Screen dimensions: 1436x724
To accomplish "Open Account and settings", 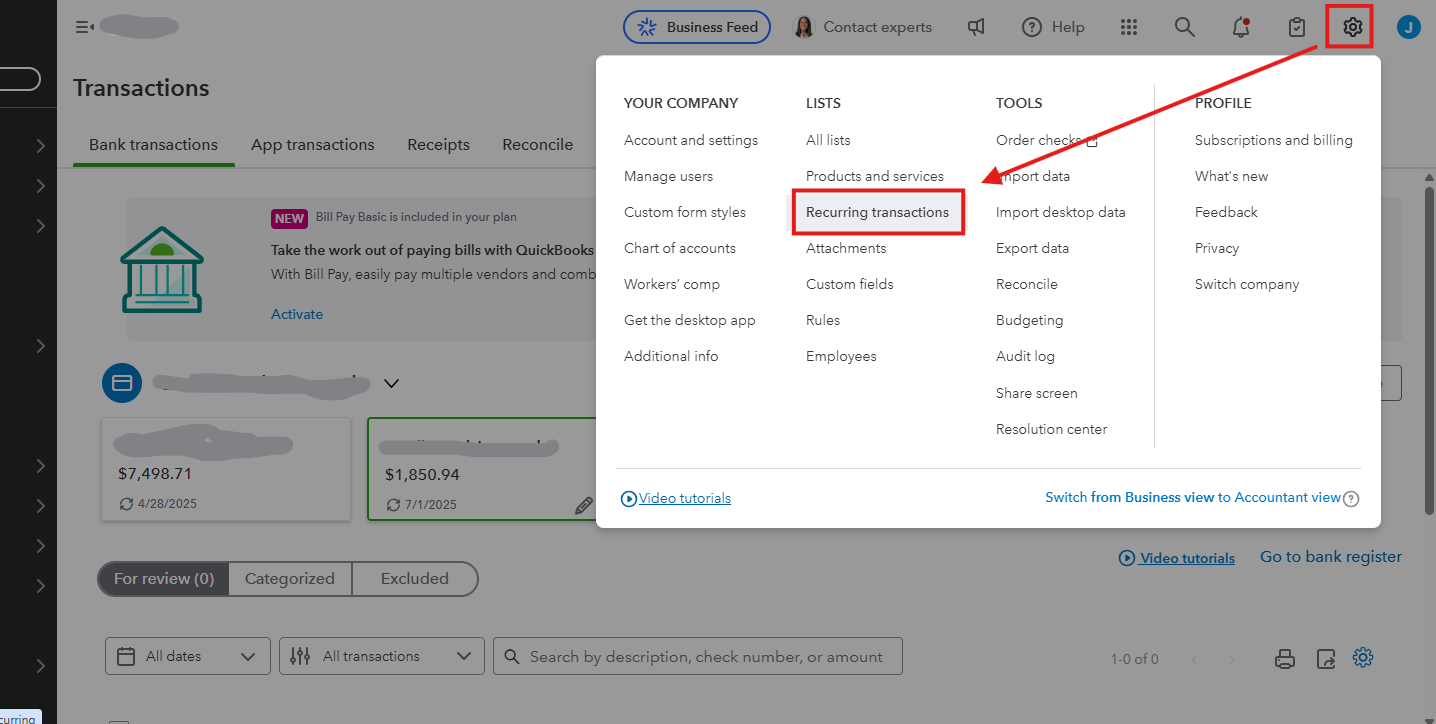I will pos(691,140).
